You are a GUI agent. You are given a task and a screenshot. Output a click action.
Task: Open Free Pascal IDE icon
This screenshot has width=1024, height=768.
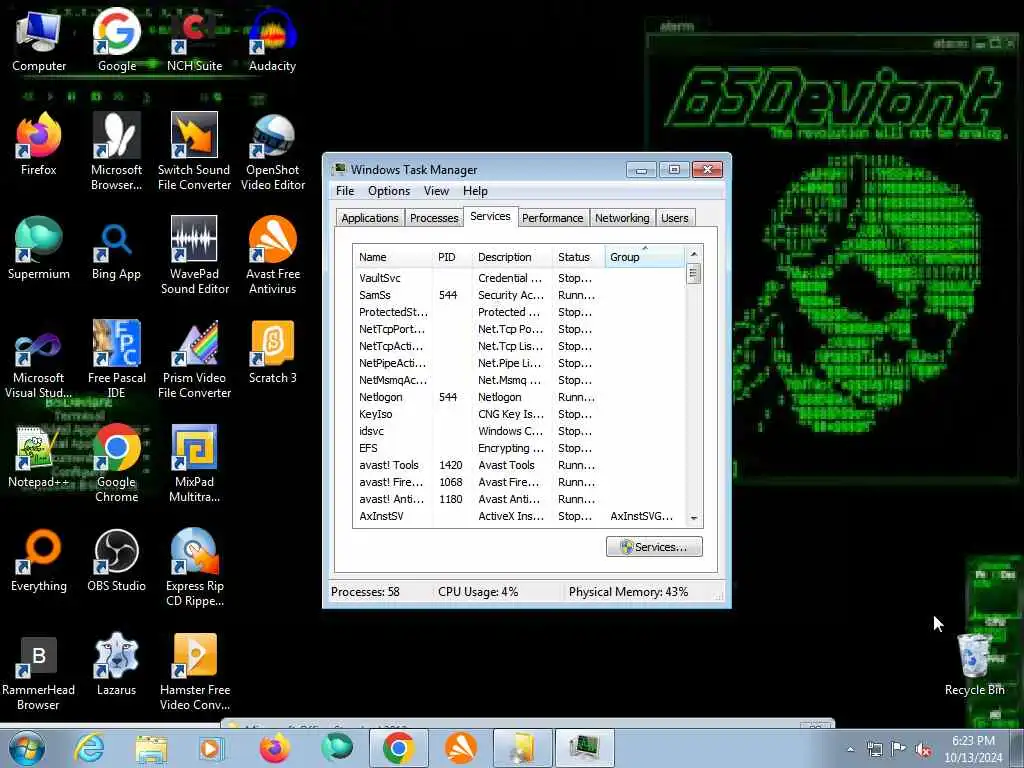coord(116,359)
